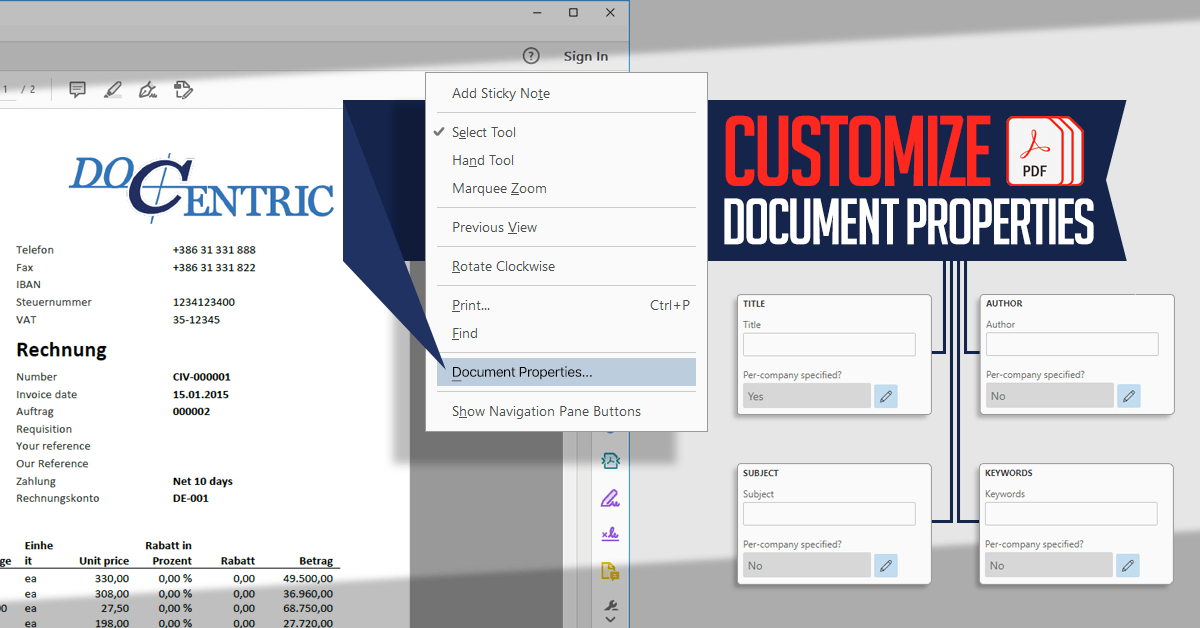Image resolution: width=1200 pixels, height=628 pixels.
Task: Open the More Tools wrench icon
Action: (610, 605)
